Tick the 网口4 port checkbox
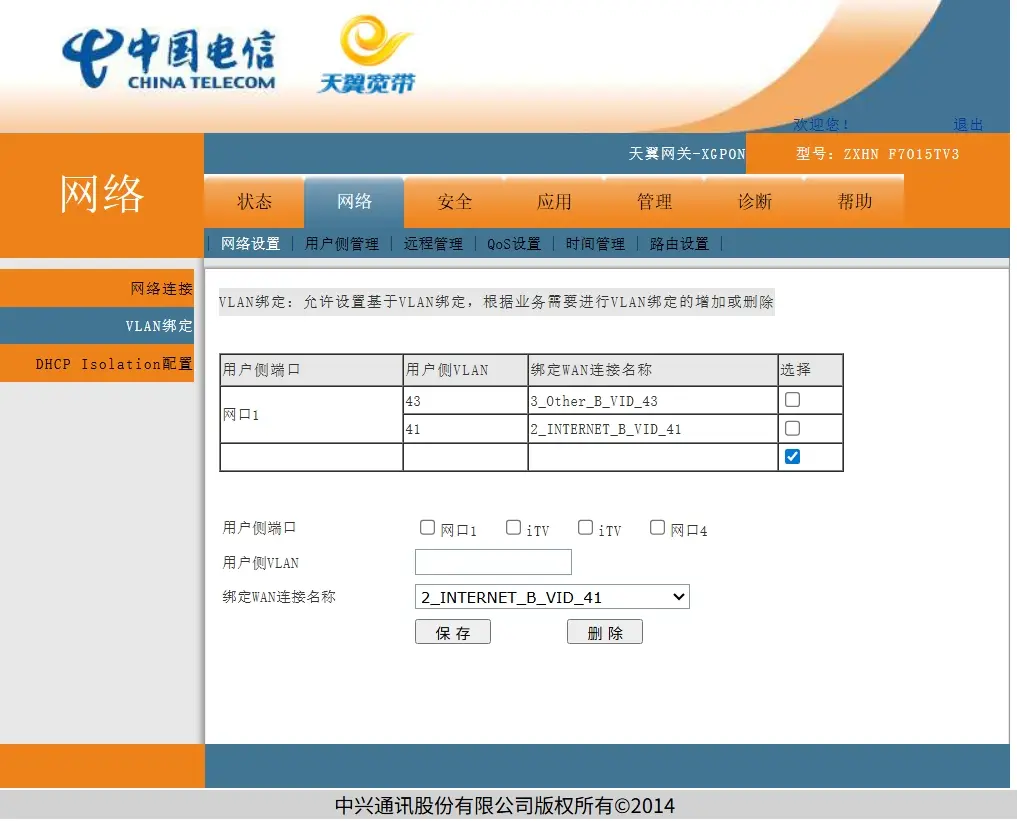The width and height of the screenshot is (1017, 821). pos(657,528)
